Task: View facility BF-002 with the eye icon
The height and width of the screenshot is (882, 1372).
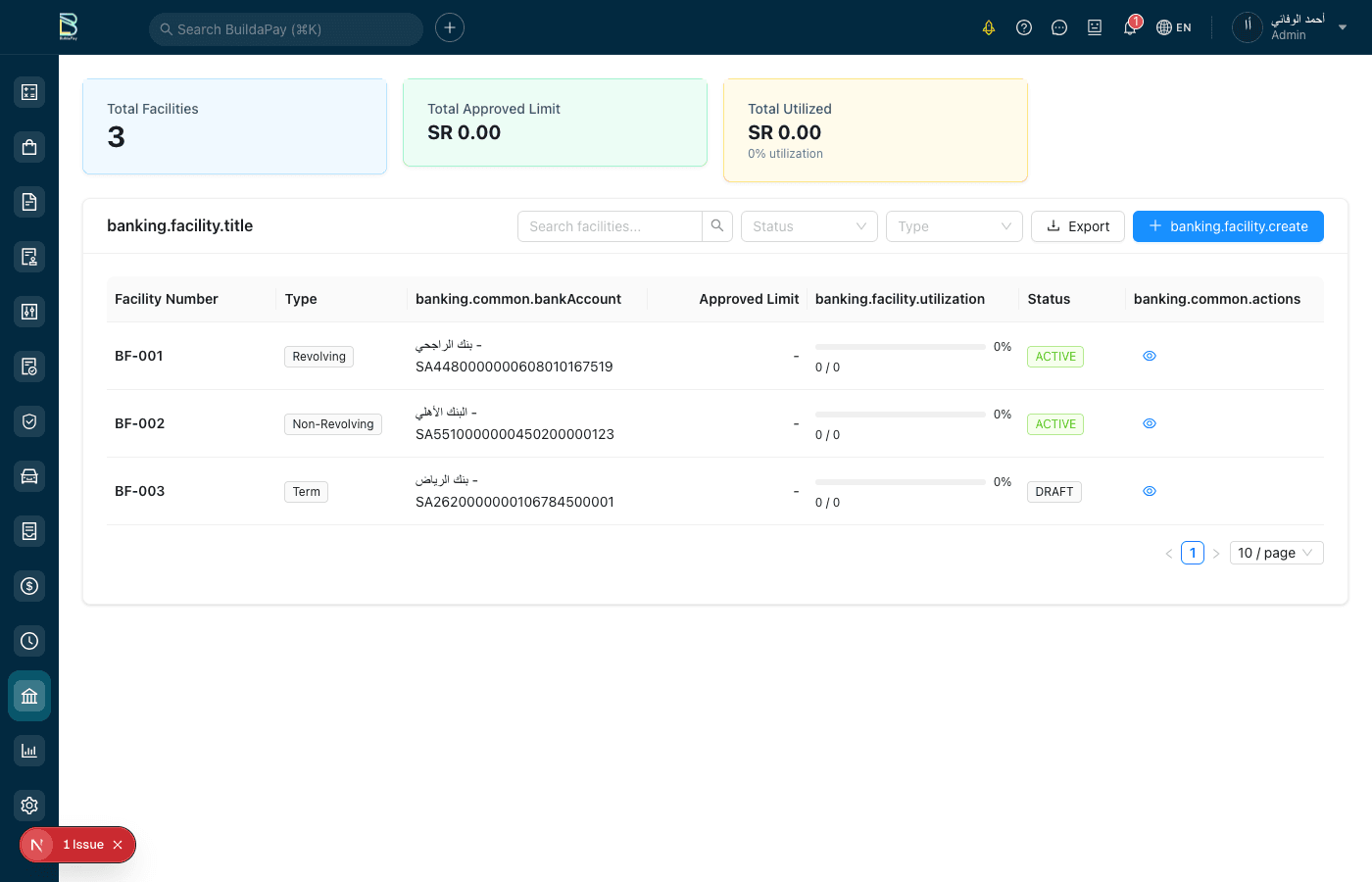Action: click(1150, 423)
